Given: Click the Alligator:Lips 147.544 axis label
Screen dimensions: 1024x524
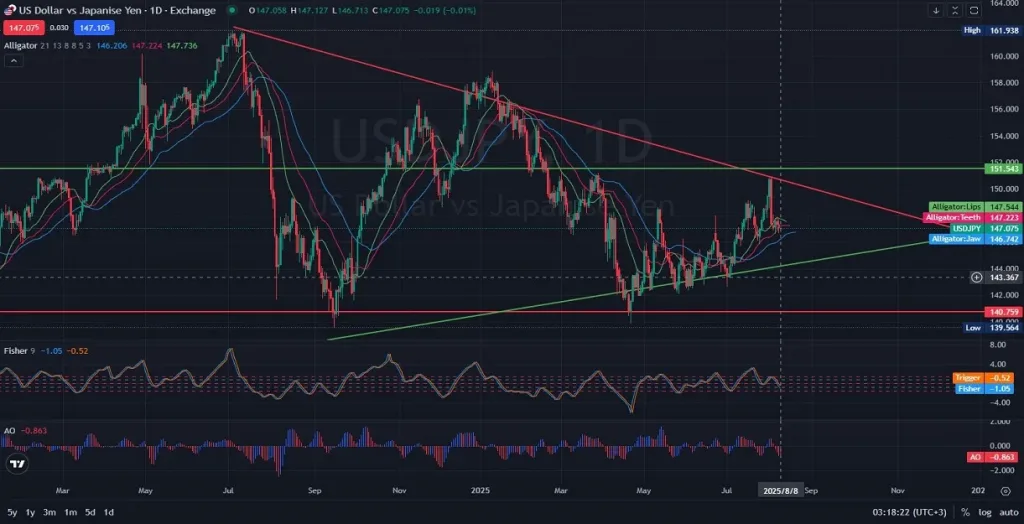Looking at the screenshot, I should click(x=975, y=206).
